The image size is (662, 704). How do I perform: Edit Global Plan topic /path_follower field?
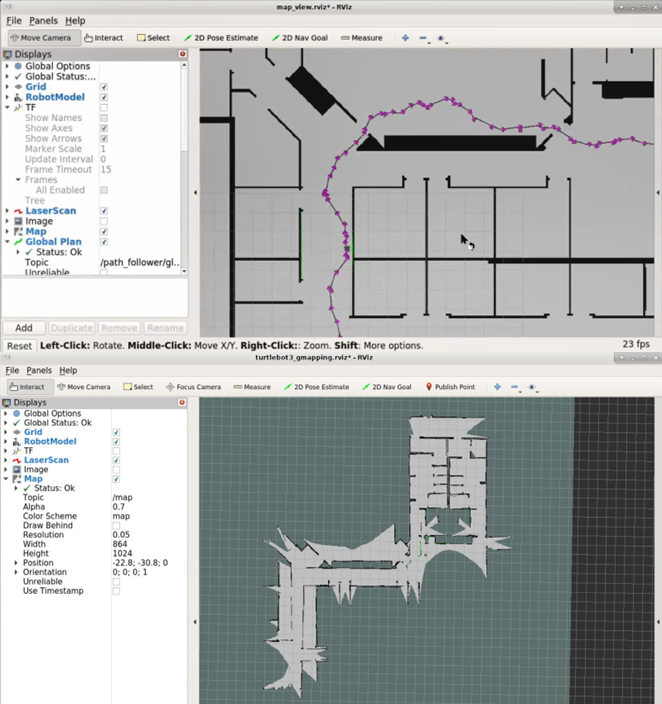(x=140, y=262)
